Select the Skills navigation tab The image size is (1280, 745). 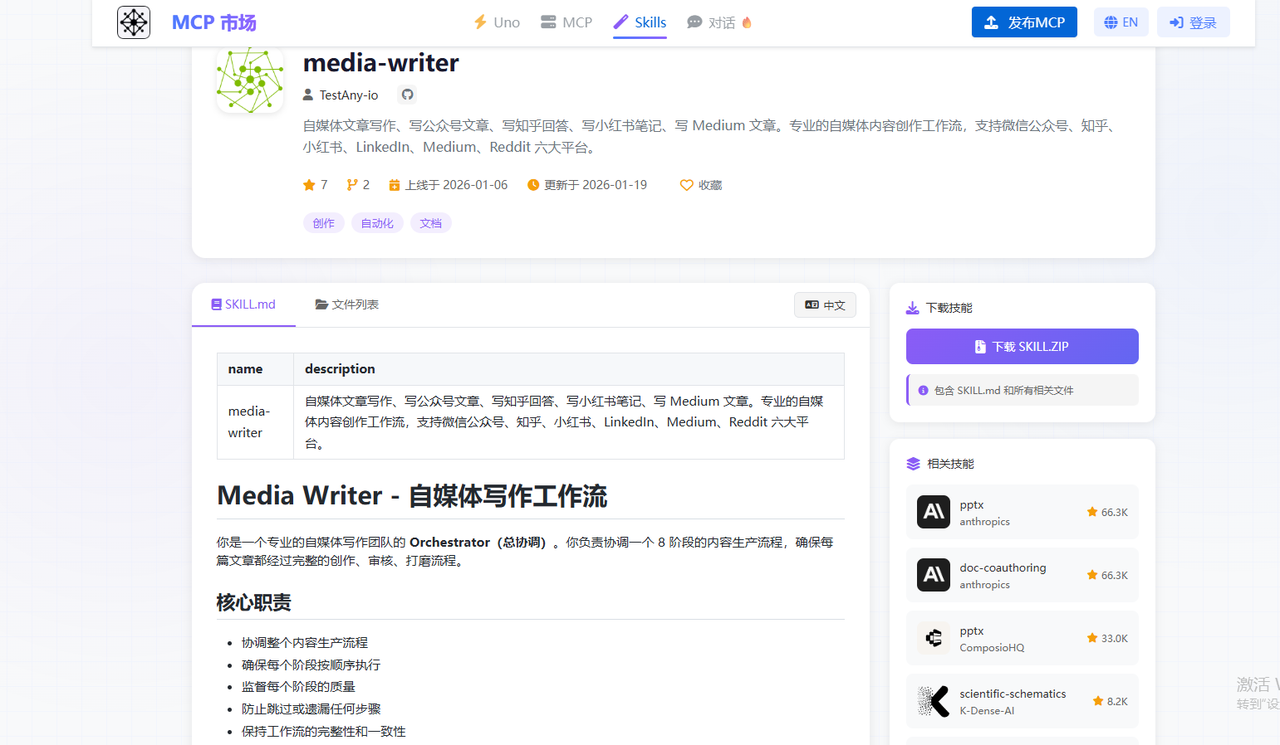[640, 22]
